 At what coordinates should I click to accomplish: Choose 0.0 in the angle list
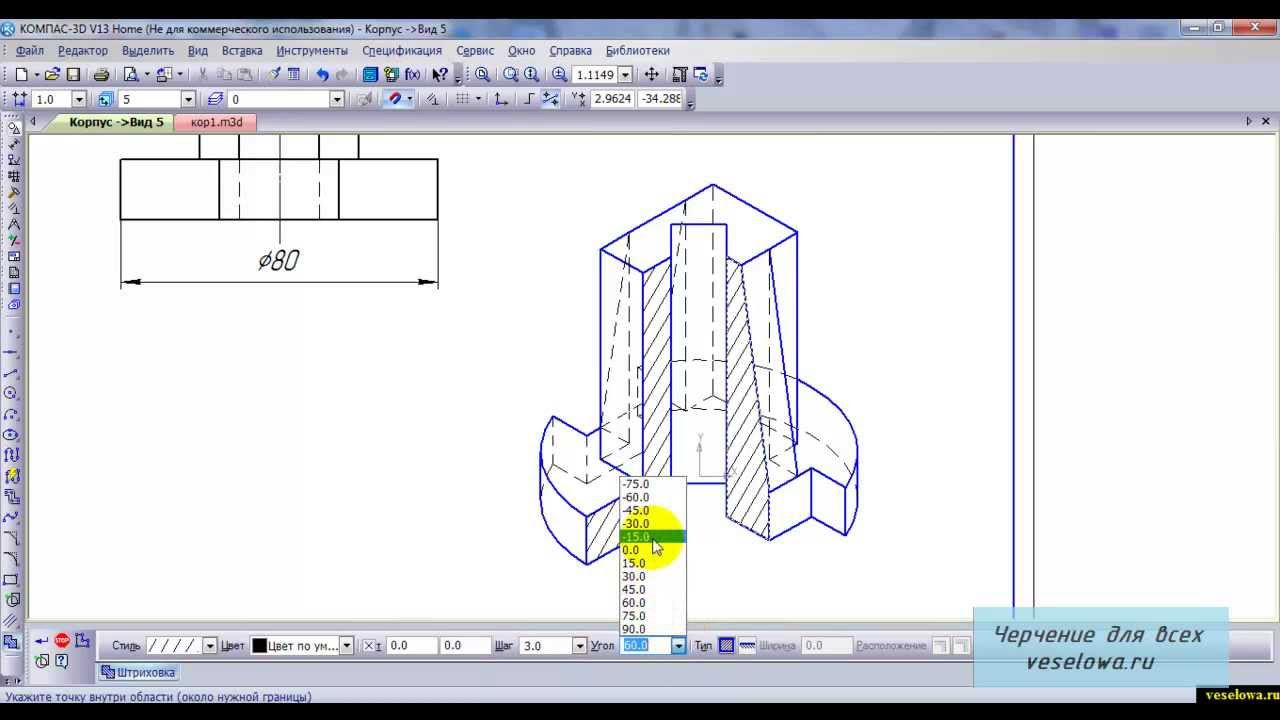click(652, 550)
